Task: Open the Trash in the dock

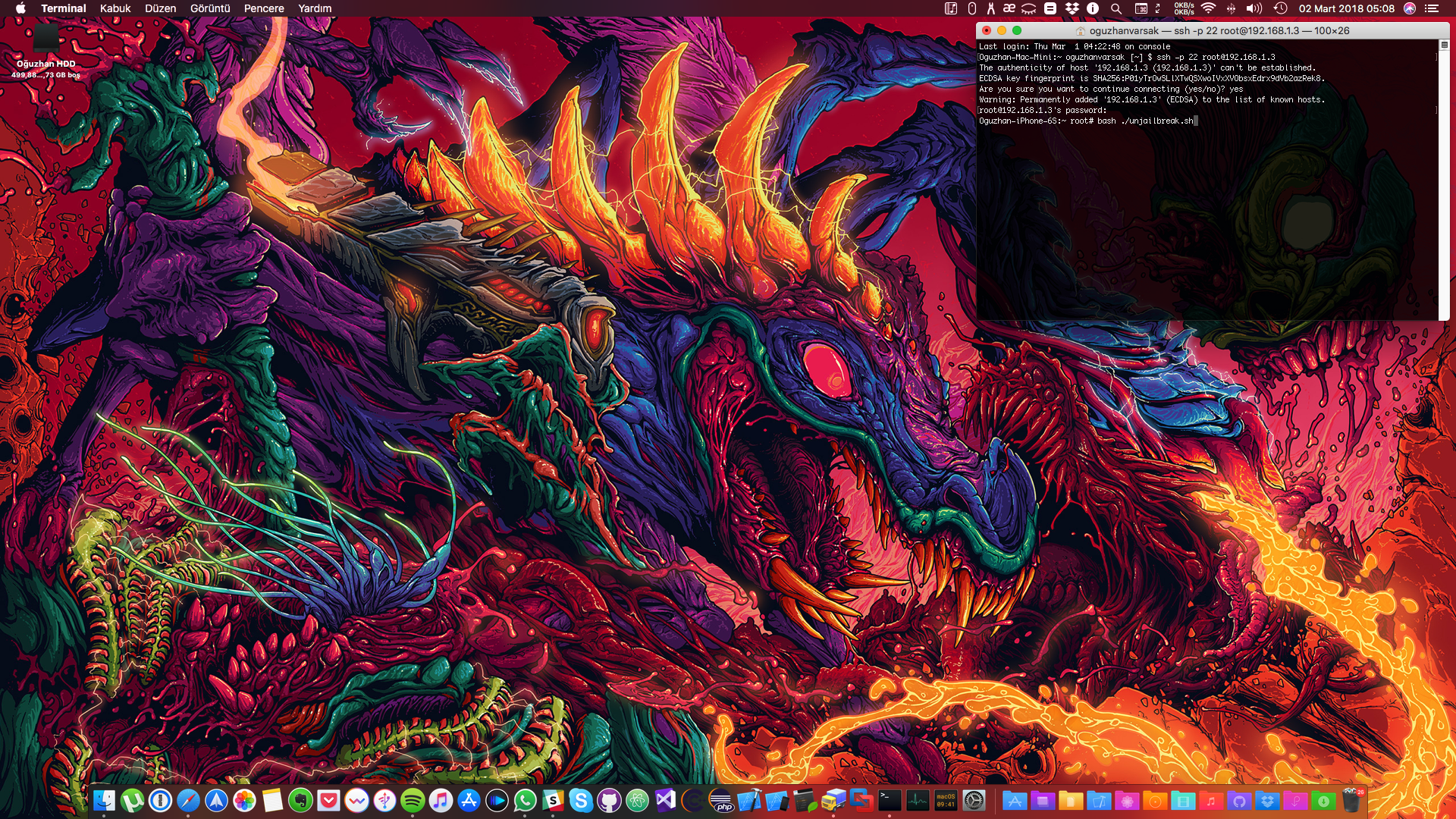Action: (1351, 800)
